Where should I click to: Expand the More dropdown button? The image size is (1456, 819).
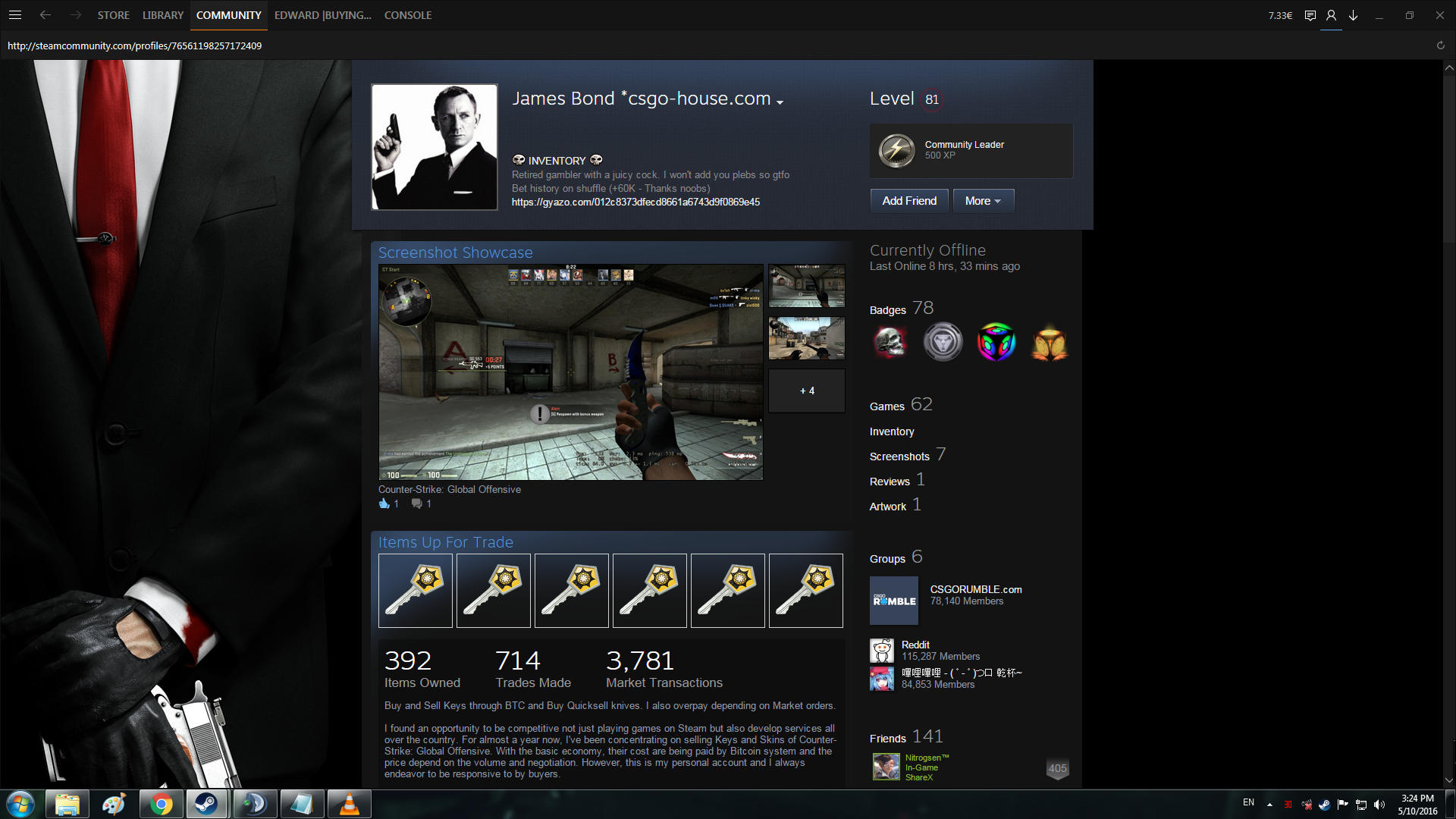tap(983, 201)
